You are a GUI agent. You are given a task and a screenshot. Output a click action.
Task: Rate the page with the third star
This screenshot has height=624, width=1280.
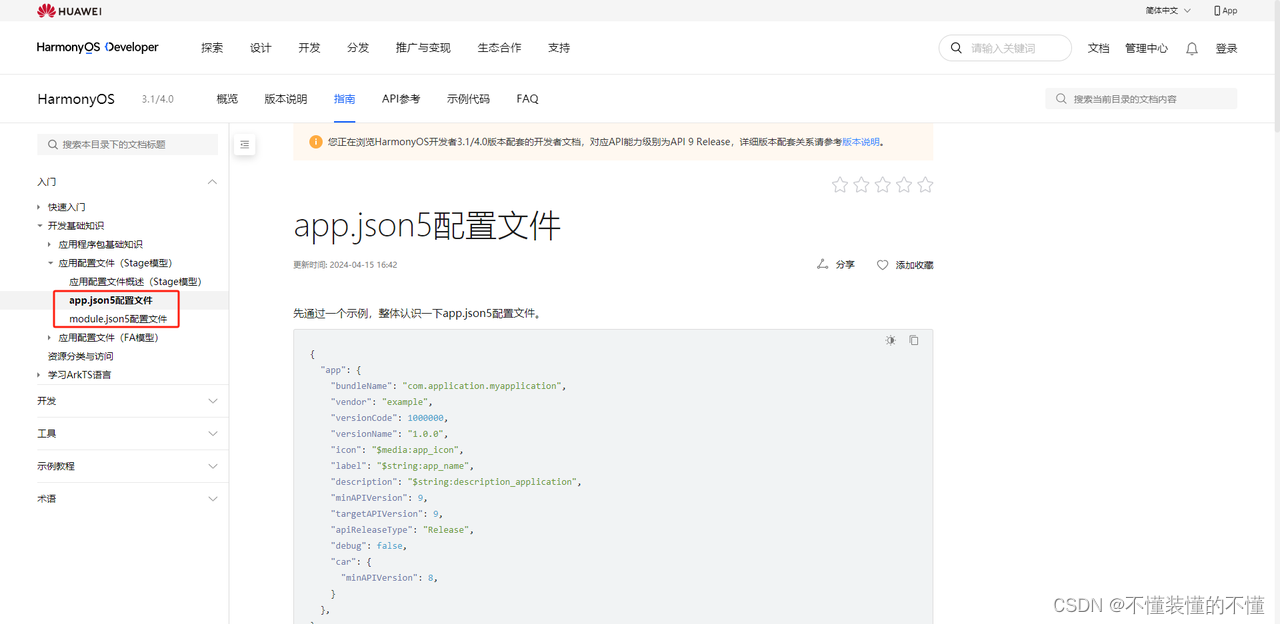coord(882,184)
